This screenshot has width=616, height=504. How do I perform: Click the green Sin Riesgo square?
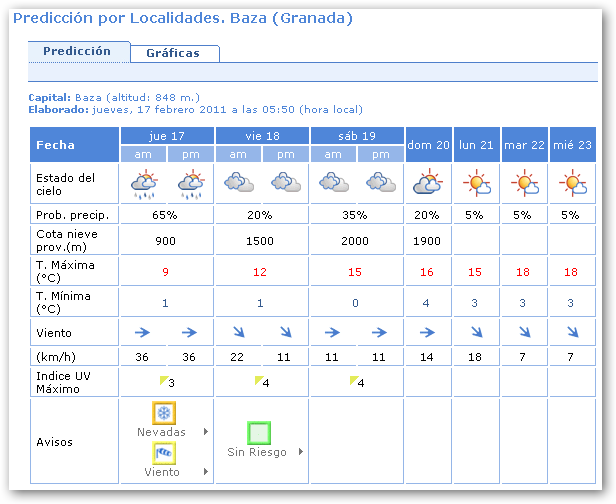coord(260,432)
